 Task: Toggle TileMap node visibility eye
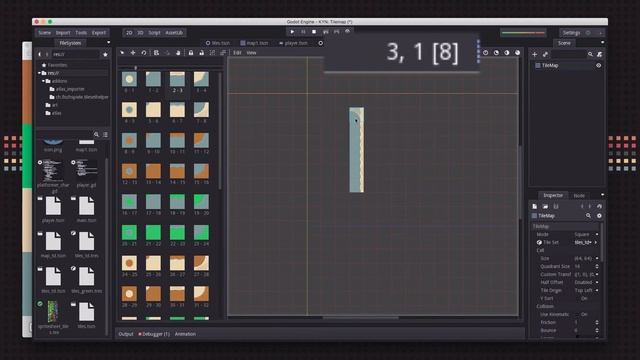(x=598, y=65)
